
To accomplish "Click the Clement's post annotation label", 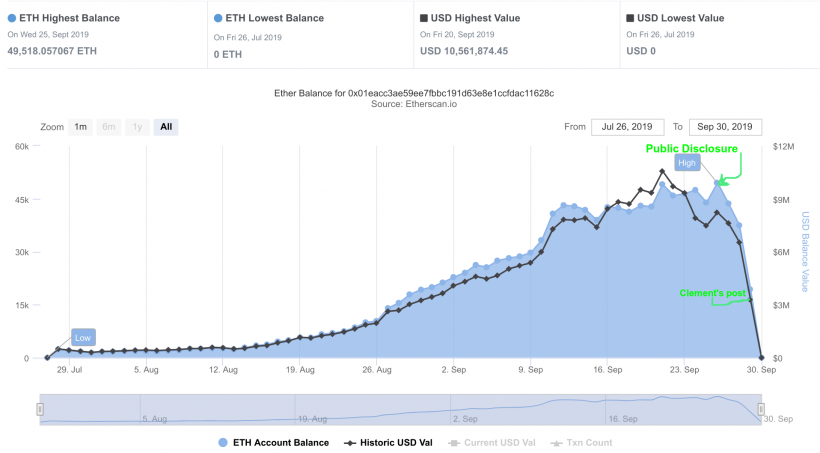I will coord(712,293).
